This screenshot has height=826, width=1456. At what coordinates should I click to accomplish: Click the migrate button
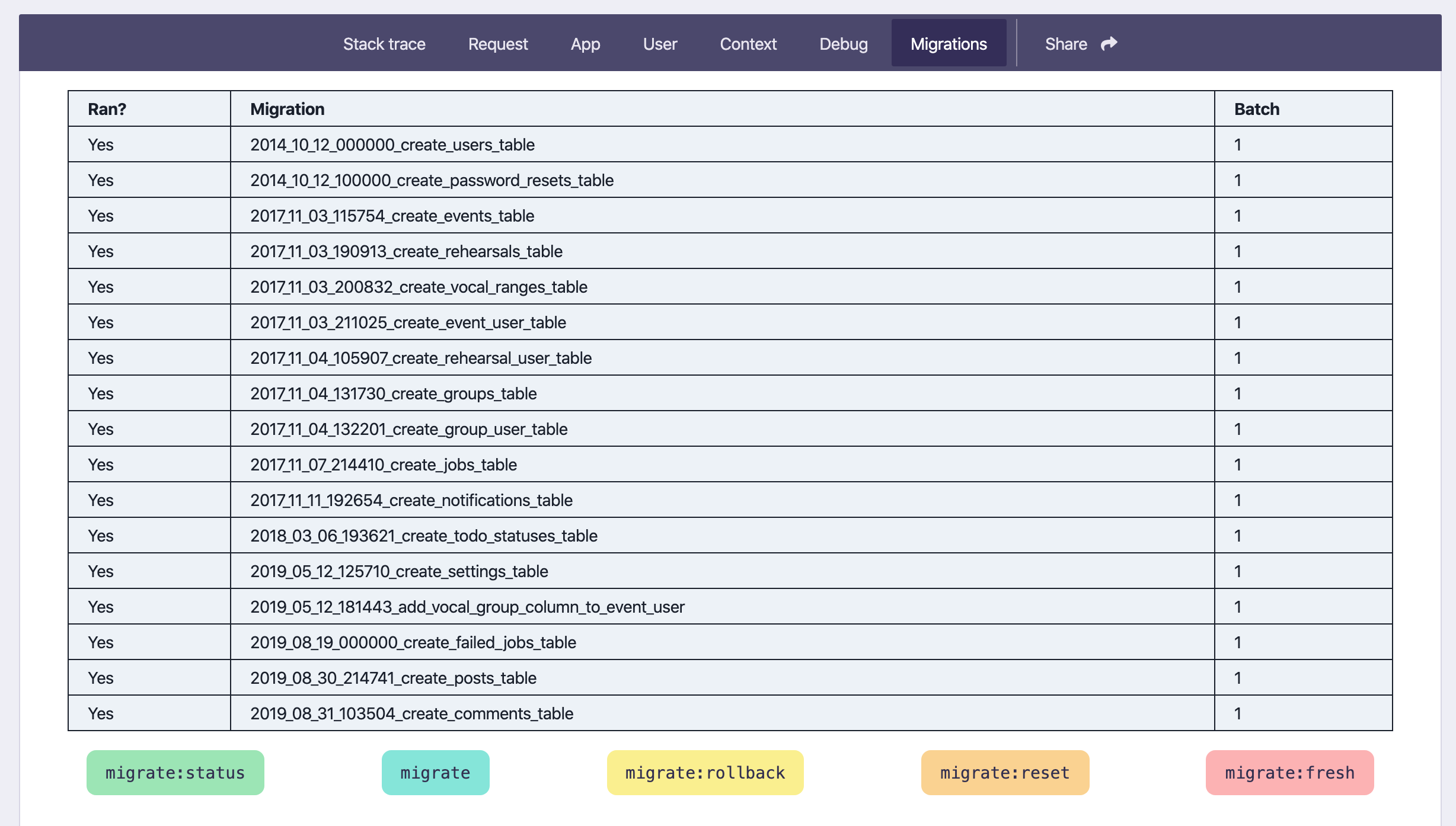tap(435, 773)
